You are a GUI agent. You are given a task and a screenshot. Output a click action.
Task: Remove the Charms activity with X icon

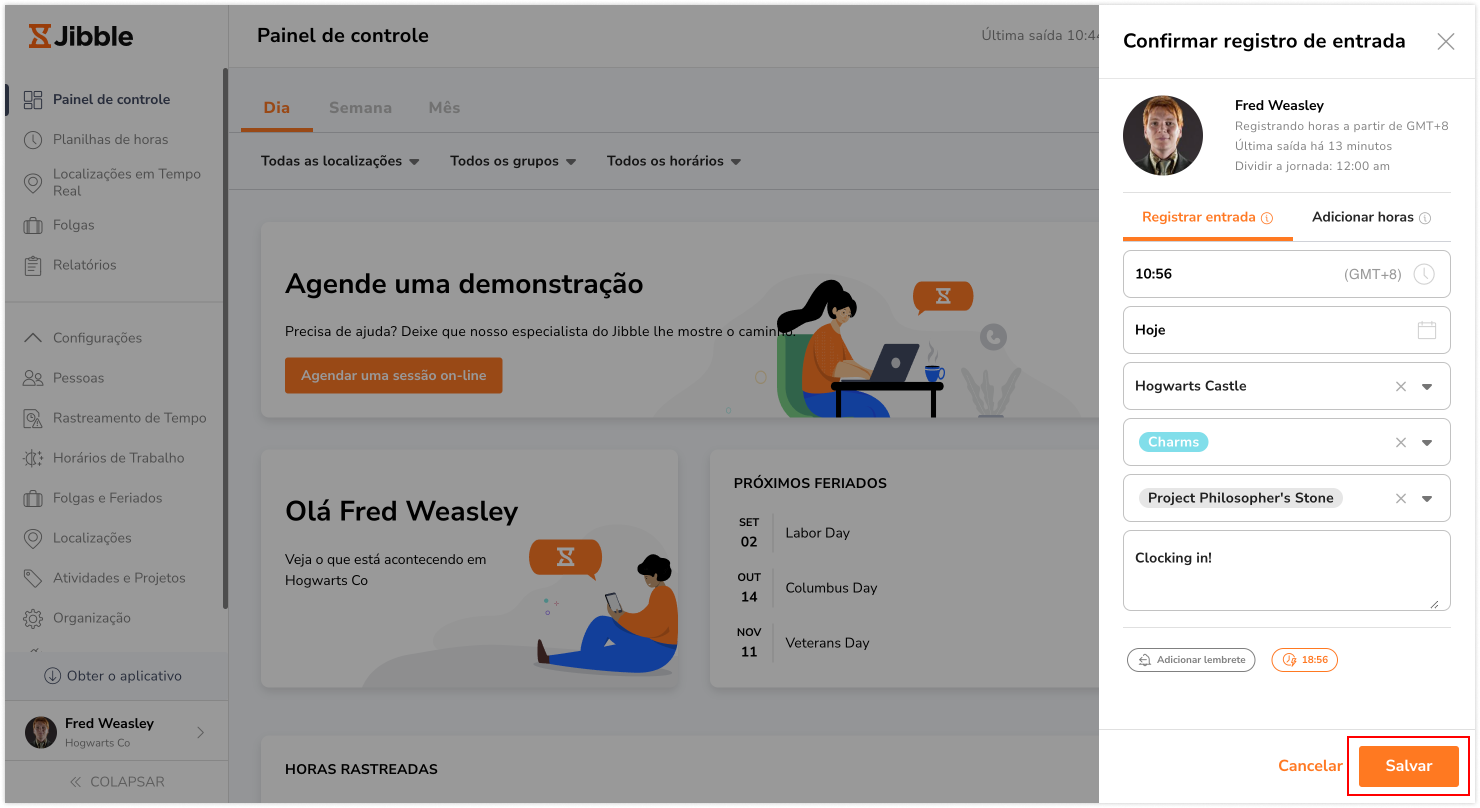1401,443
